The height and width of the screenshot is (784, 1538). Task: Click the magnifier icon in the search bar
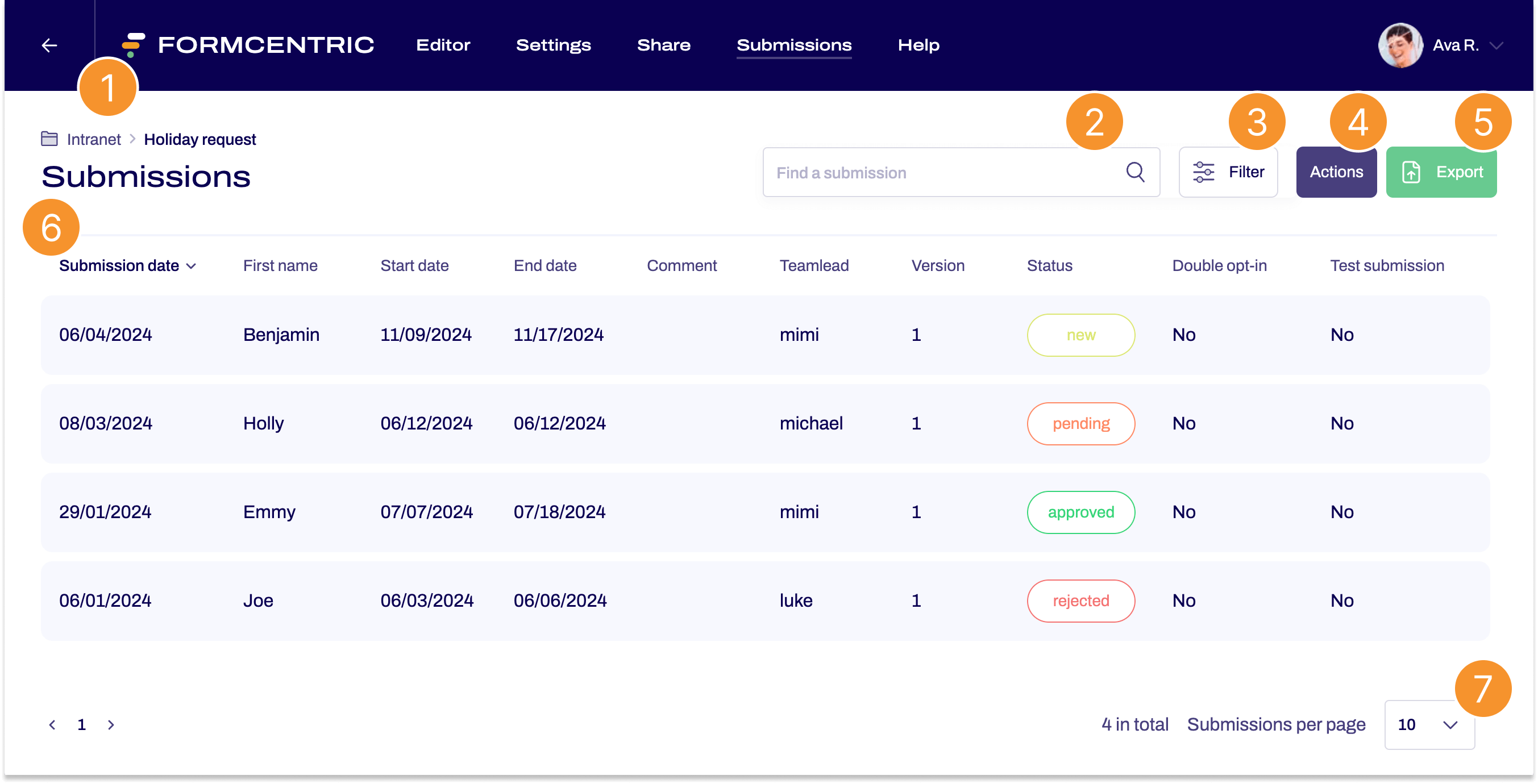coord(1134,173)
